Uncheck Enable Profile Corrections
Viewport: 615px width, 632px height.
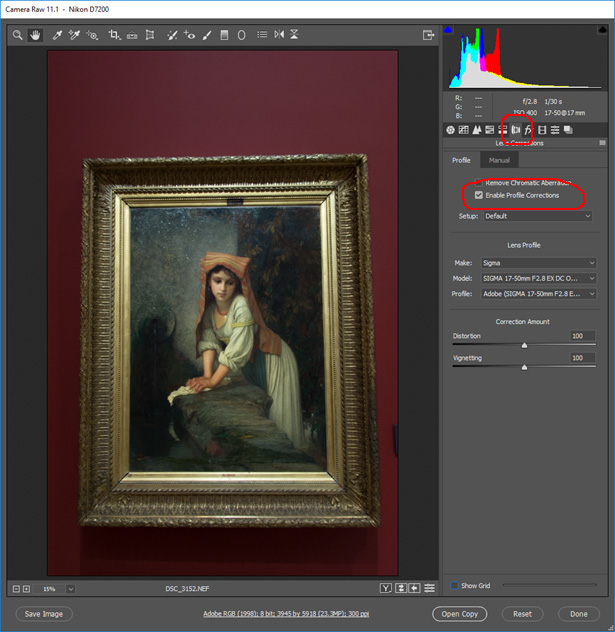tap(479, 195)
